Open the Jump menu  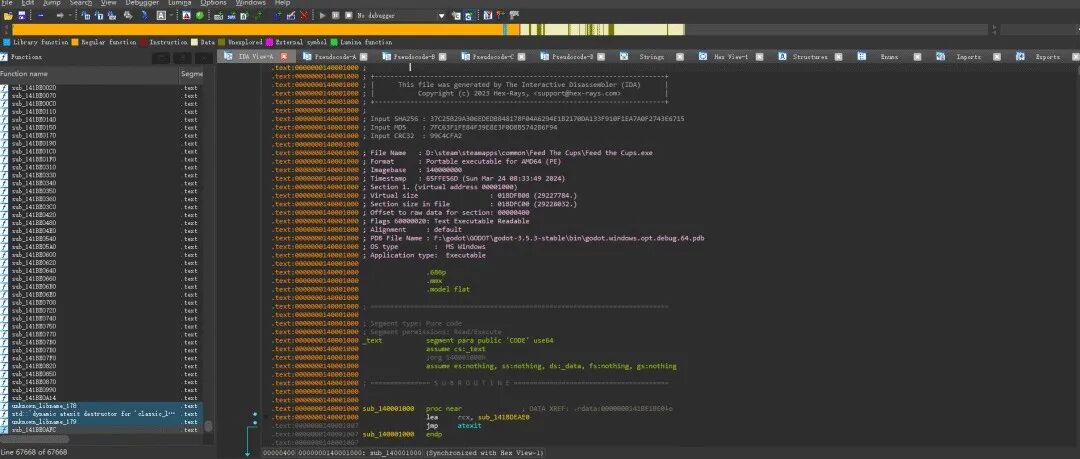(x=52, y=3)
